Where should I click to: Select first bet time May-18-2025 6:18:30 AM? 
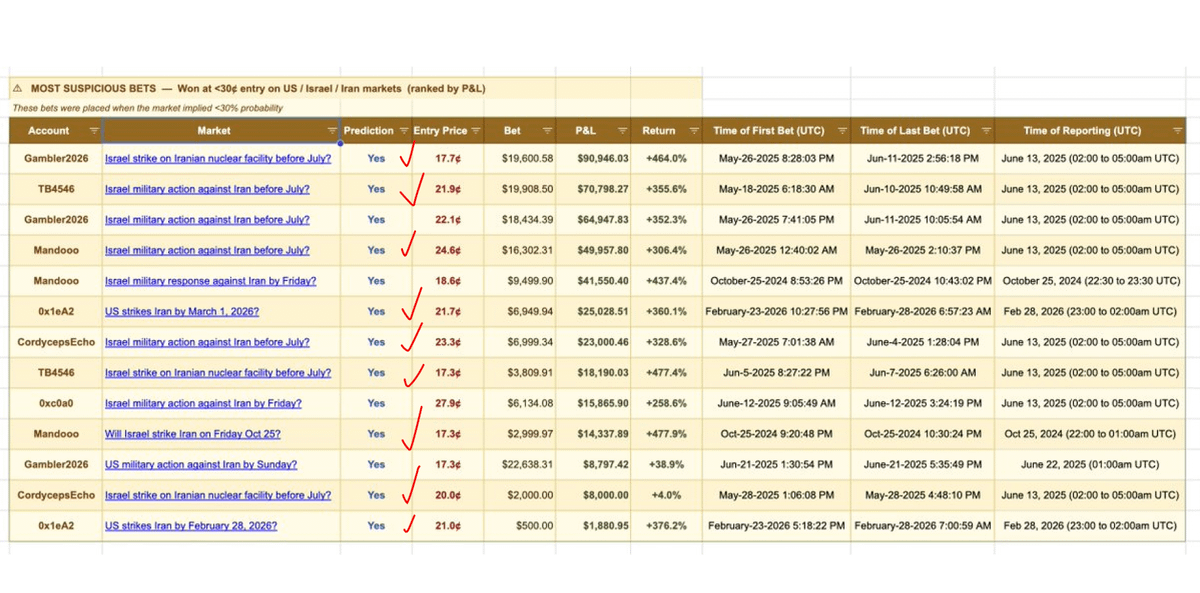point(777,189)
